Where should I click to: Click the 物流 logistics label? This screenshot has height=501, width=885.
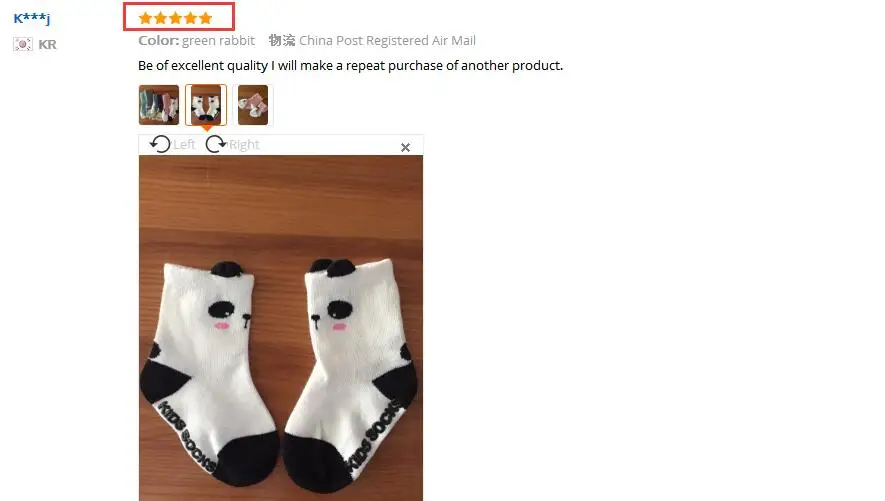tap(282, 40)
